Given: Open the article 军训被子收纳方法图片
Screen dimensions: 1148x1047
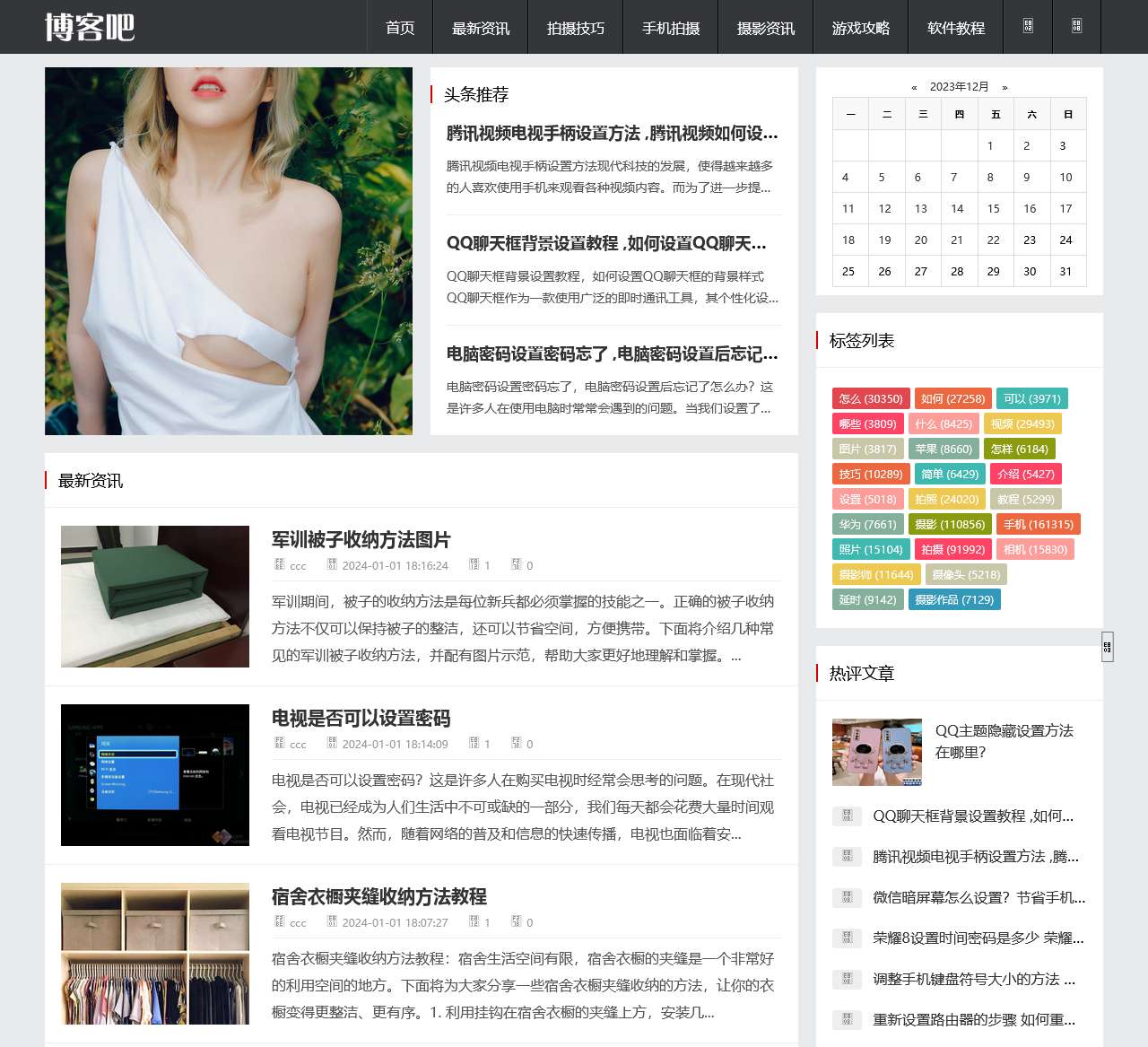Looking at the screenshot, I should point(361,540).
